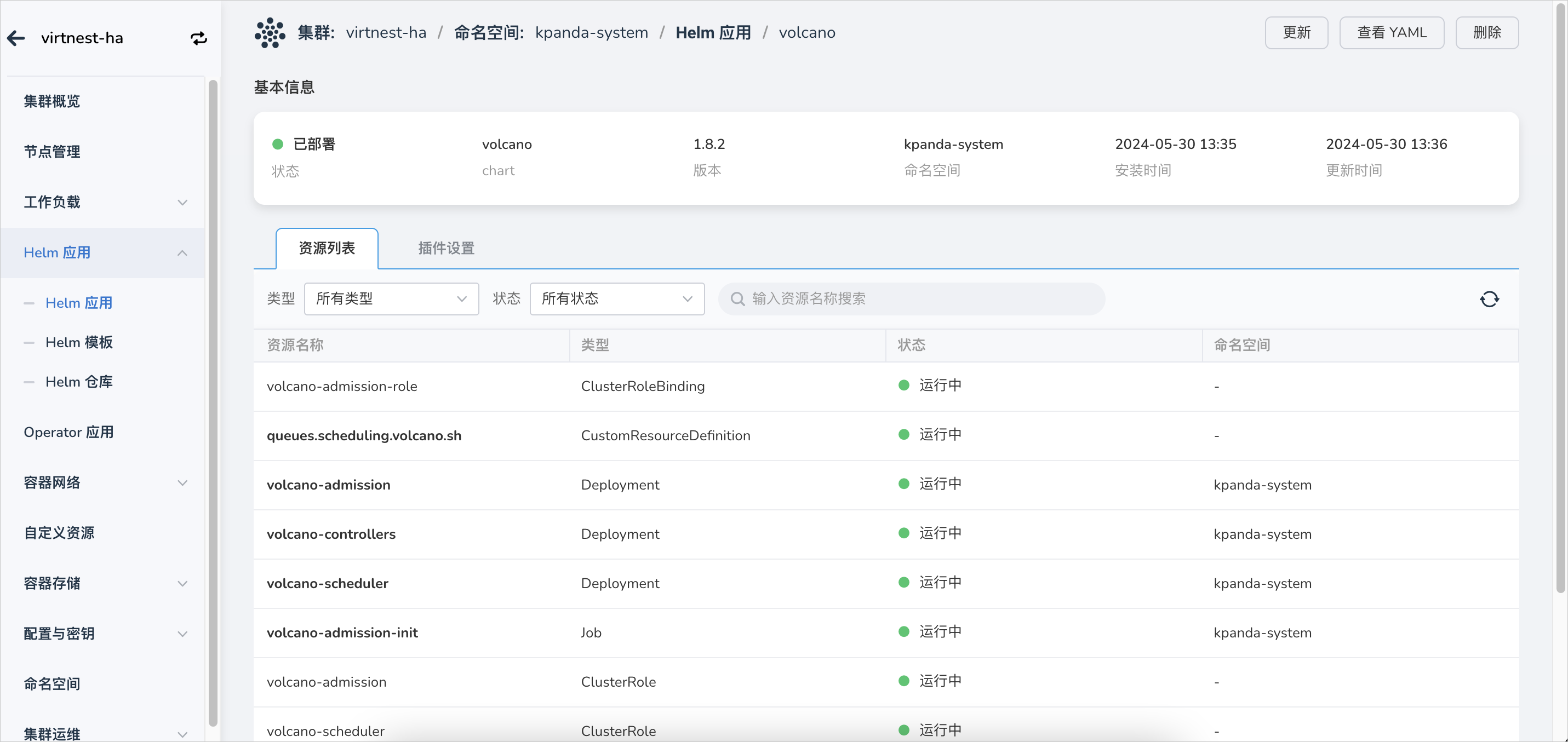The image size is (1568, 742).
Task: Open volcano-controllers resource
Action: pyautogui.click(x=331, y=534)
